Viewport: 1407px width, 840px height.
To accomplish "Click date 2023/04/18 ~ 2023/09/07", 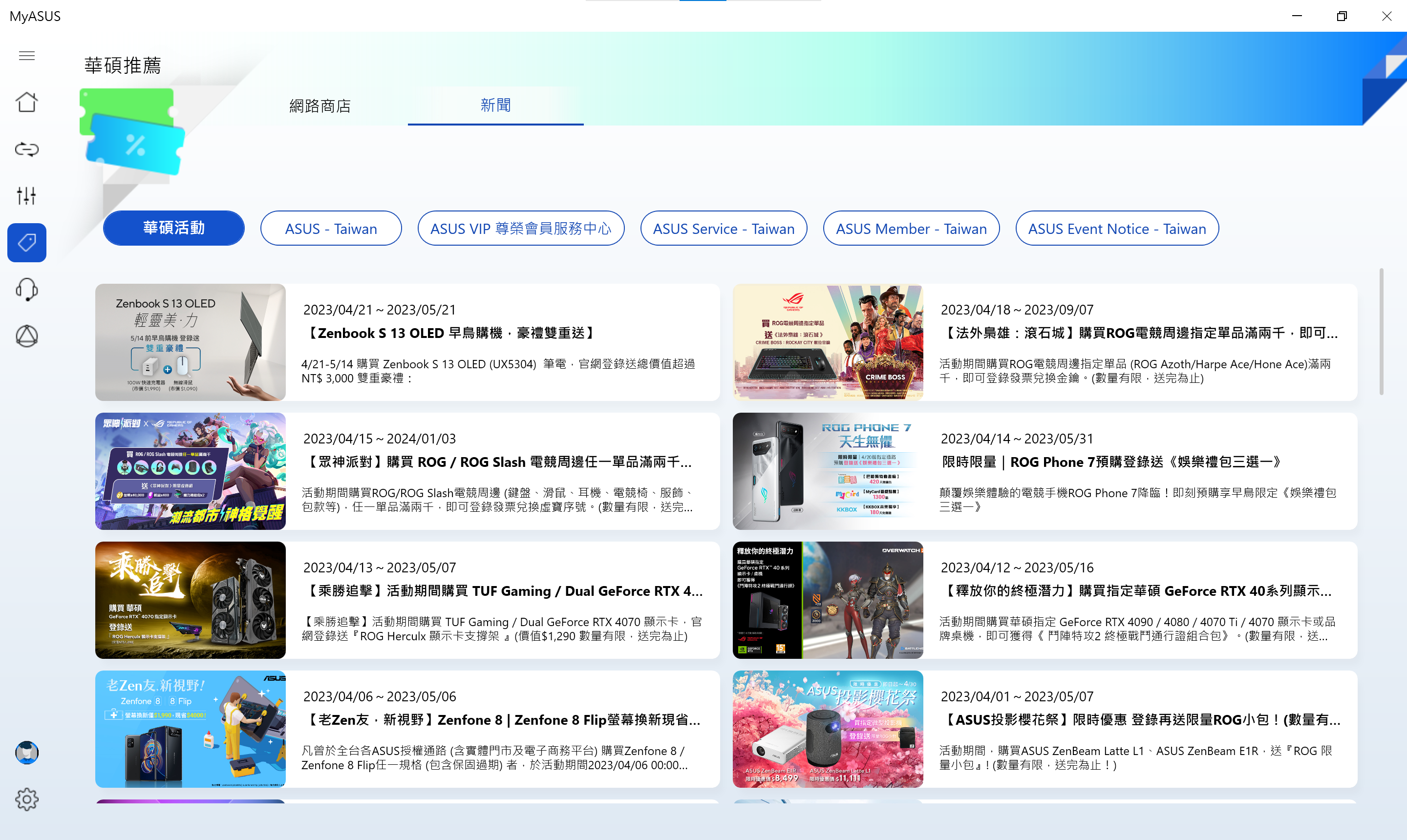I will (x=1017, y=310).
